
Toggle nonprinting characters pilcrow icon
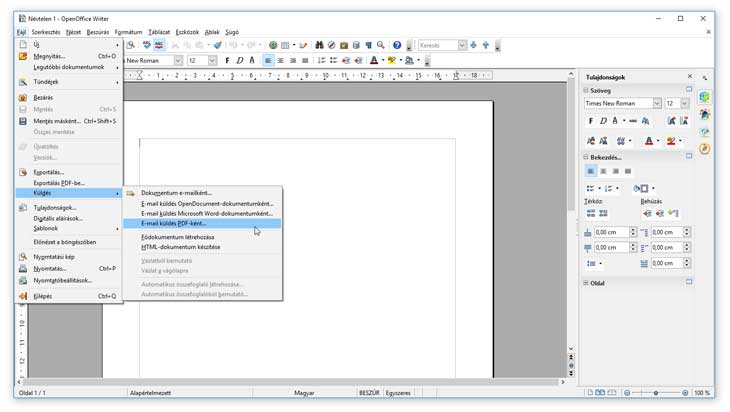click(368, 45)
